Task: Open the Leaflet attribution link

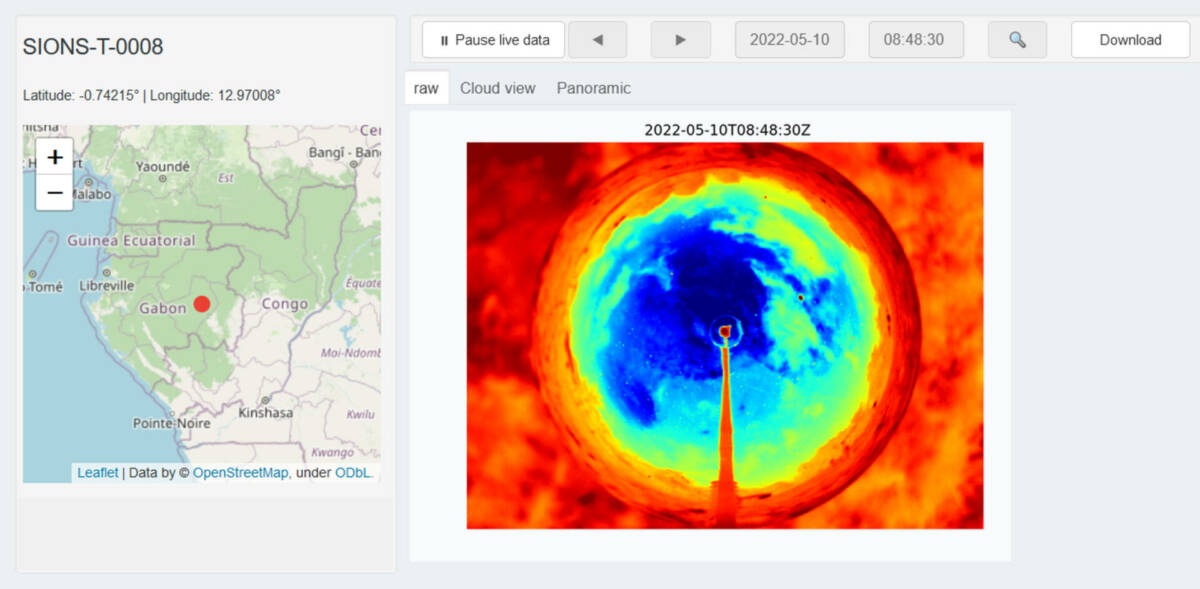Action: (x=97, y=472)
